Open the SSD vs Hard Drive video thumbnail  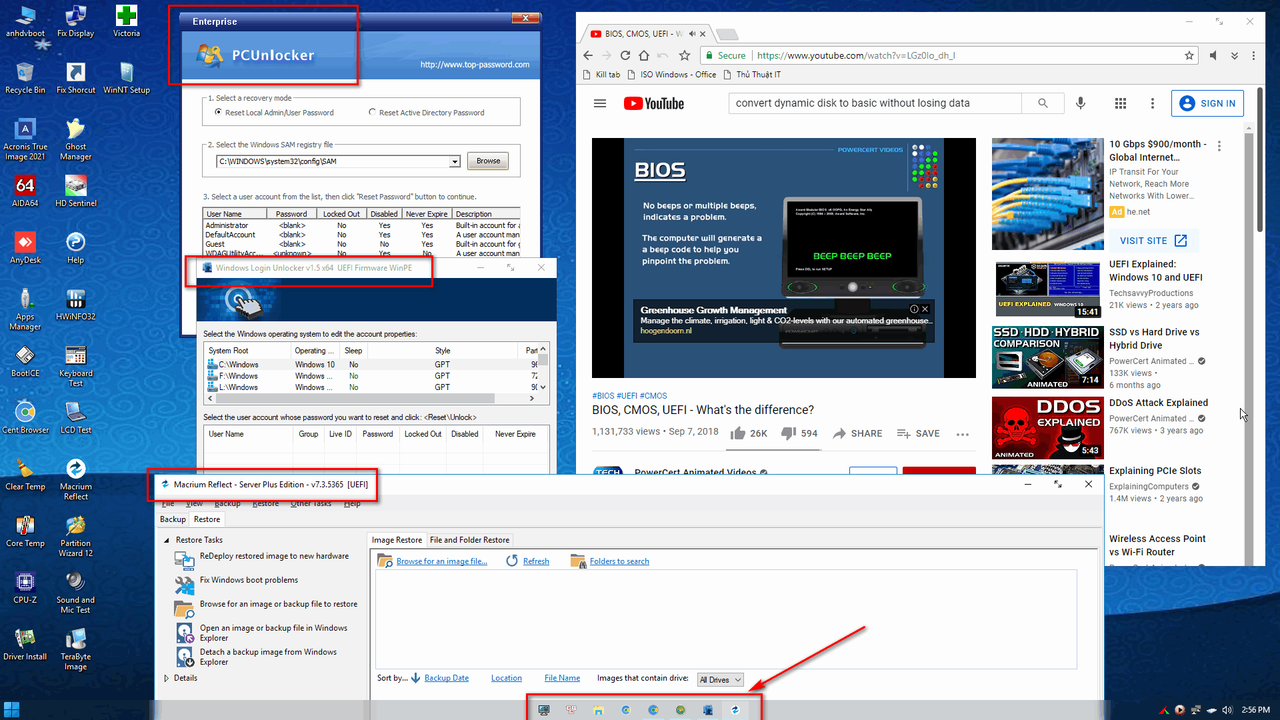[x=1047, y=357]
